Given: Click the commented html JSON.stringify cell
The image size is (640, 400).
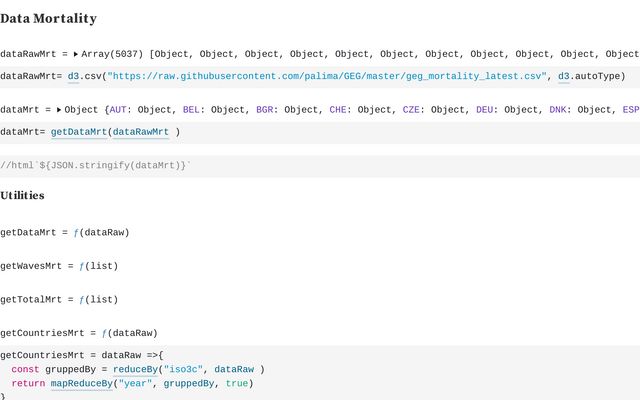Looking at the screenshot, I should [x=95, y=165].
